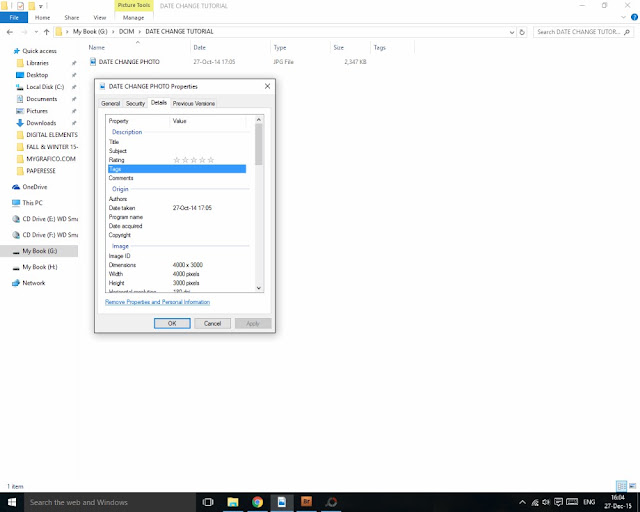Click OK in the Properties dialog
The height and width of the screenshot is (512, 640).
coord(172,323)
